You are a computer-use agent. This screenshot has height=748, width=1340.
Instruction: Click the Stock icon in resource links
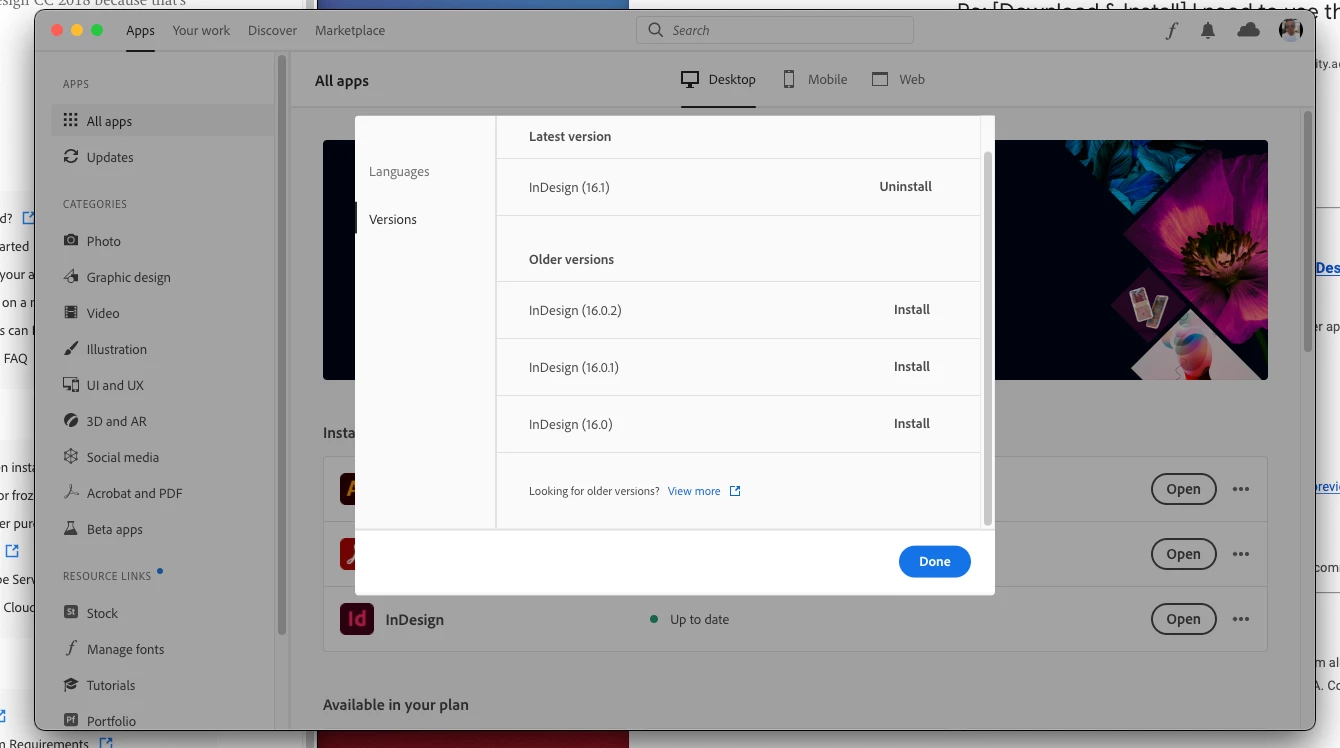click(70, 613)
